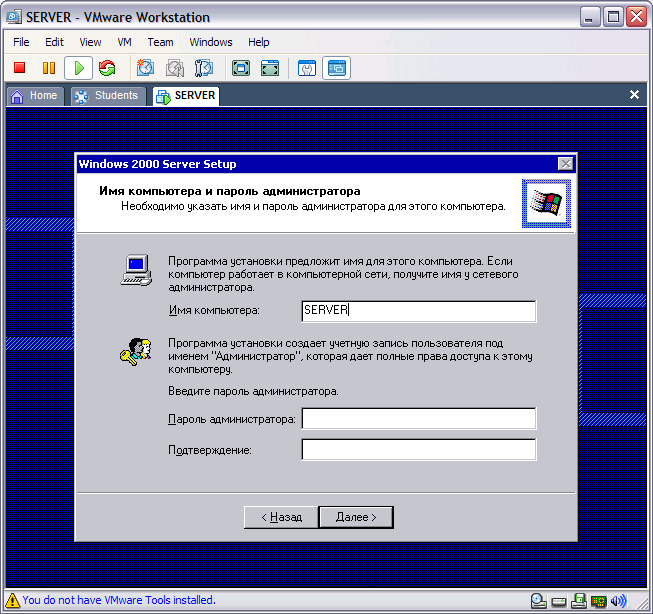Click the computer icon beside the name description
Screen dimensions: 653x614
pyautogui.click(x=136, y=270)
